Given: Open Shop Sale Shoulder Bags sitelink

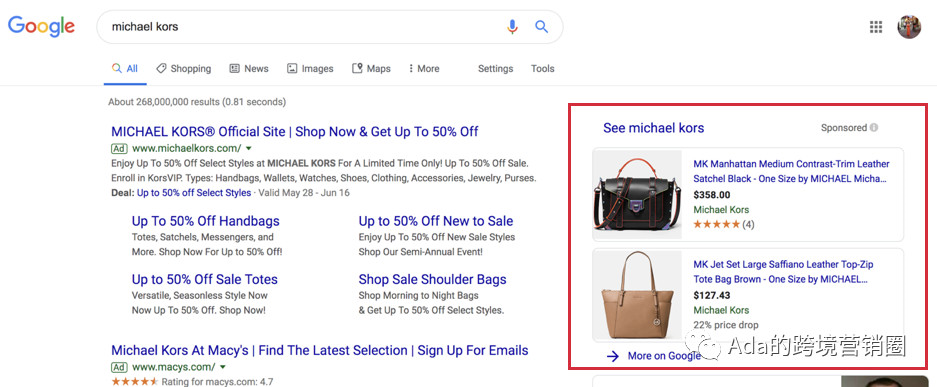Looking at the screenshot, I should point(433,280).
